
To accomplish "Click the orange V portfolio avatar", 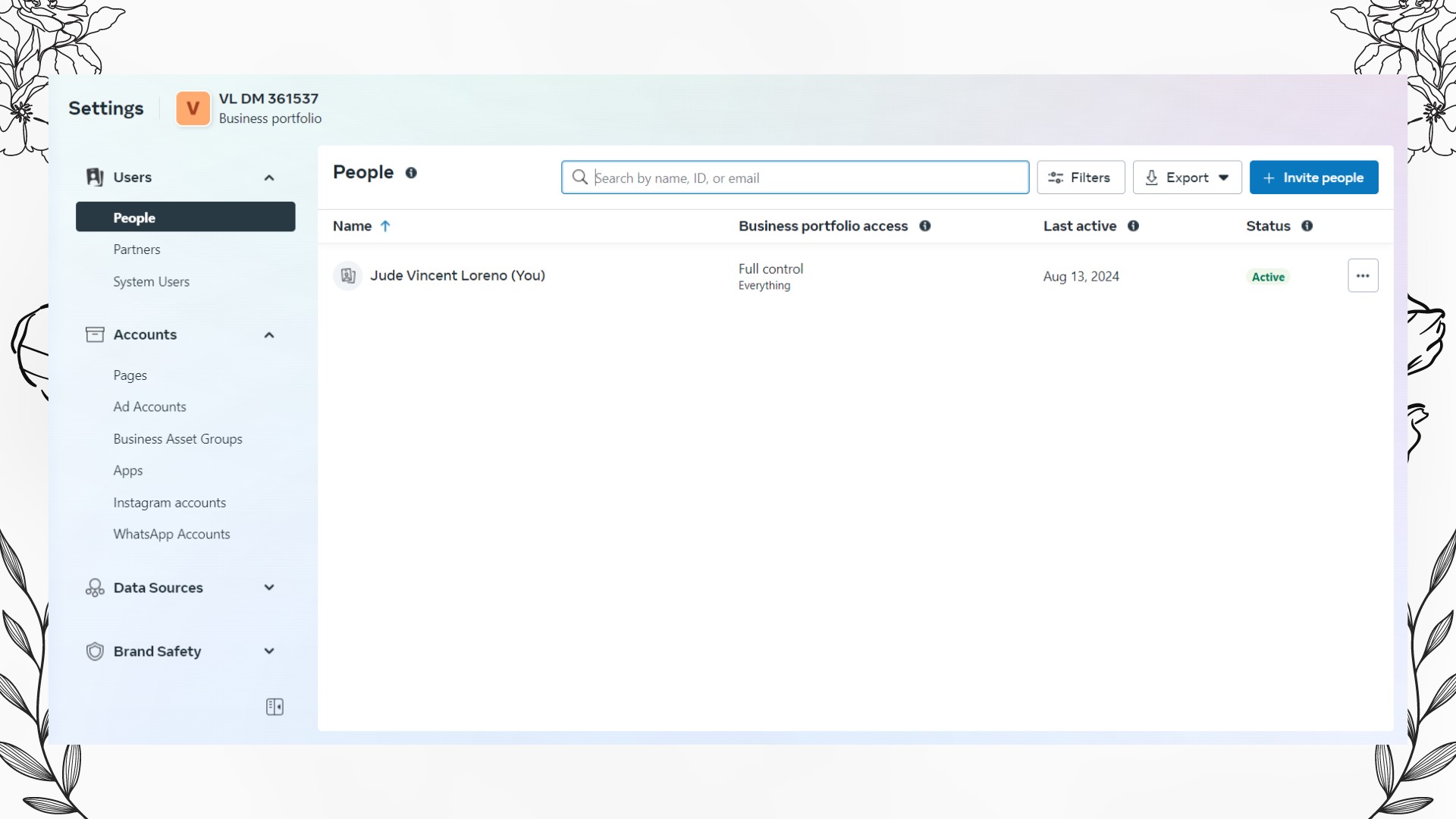I will click(193, 108).
